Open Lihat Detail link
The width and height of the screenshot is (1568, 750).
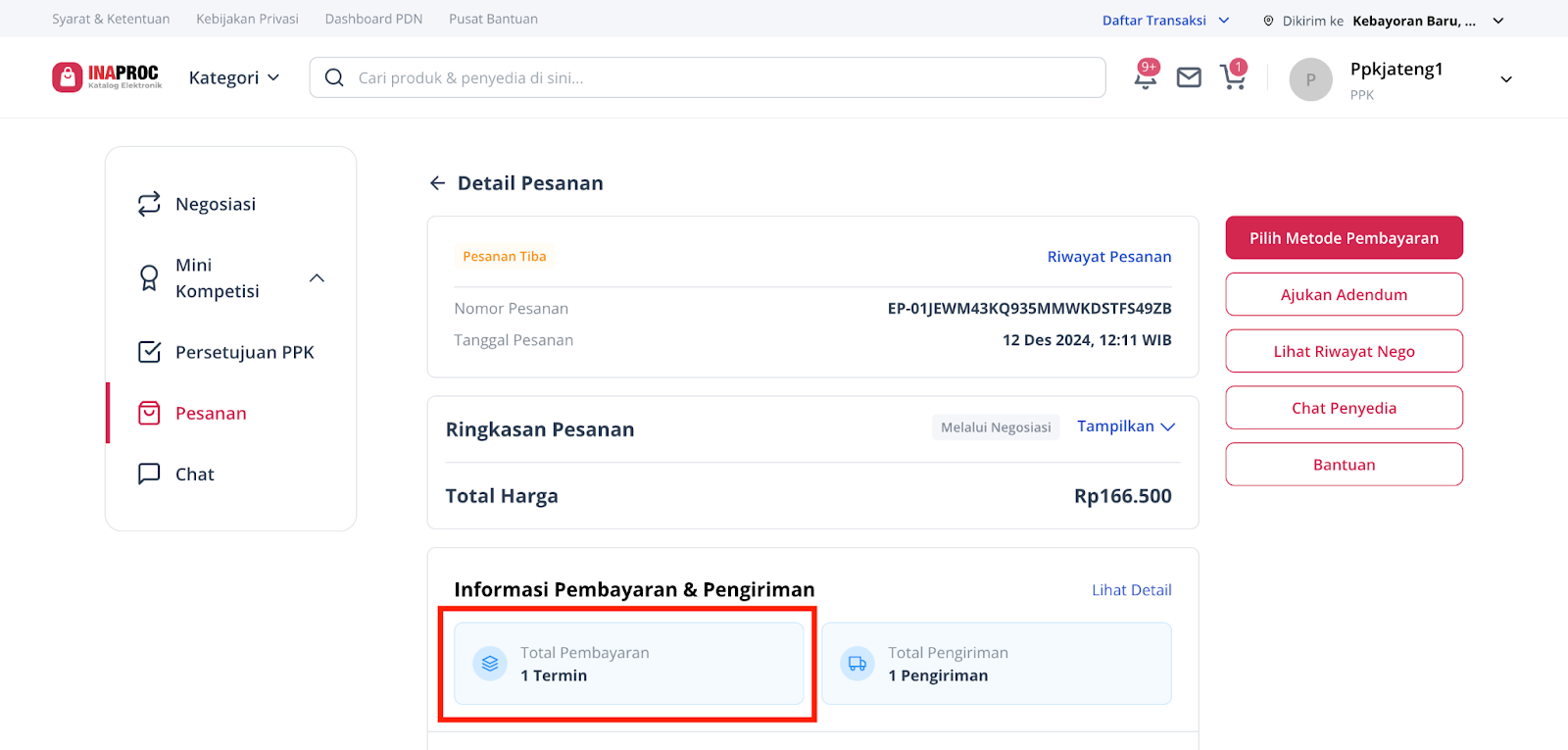pyautogui.click(x=1132, y=590)
